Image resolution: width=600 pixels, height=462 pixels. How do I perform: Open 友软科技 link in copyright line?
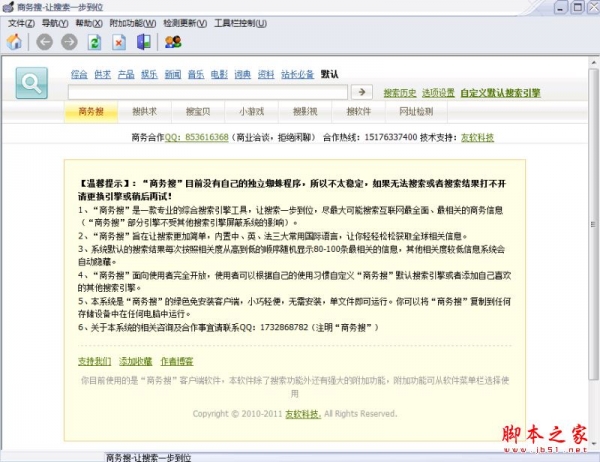(x=303, y=414)
